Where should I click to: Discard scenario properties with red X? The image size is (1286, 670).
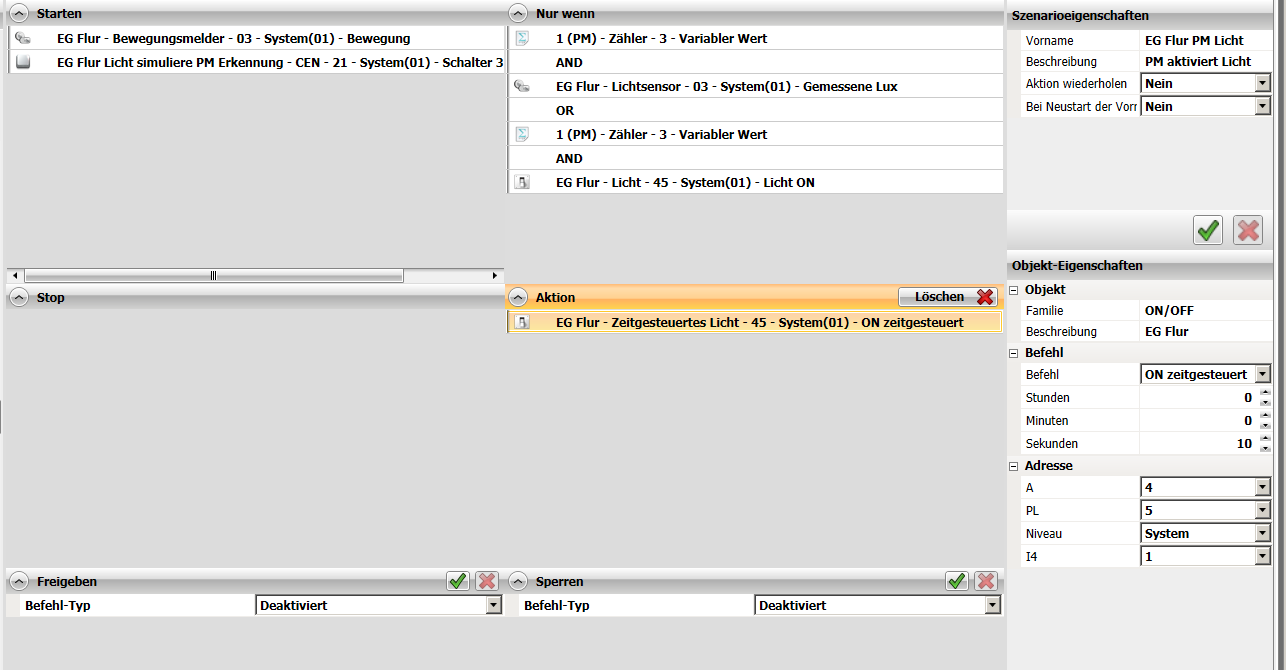[x=1248, y=230]
